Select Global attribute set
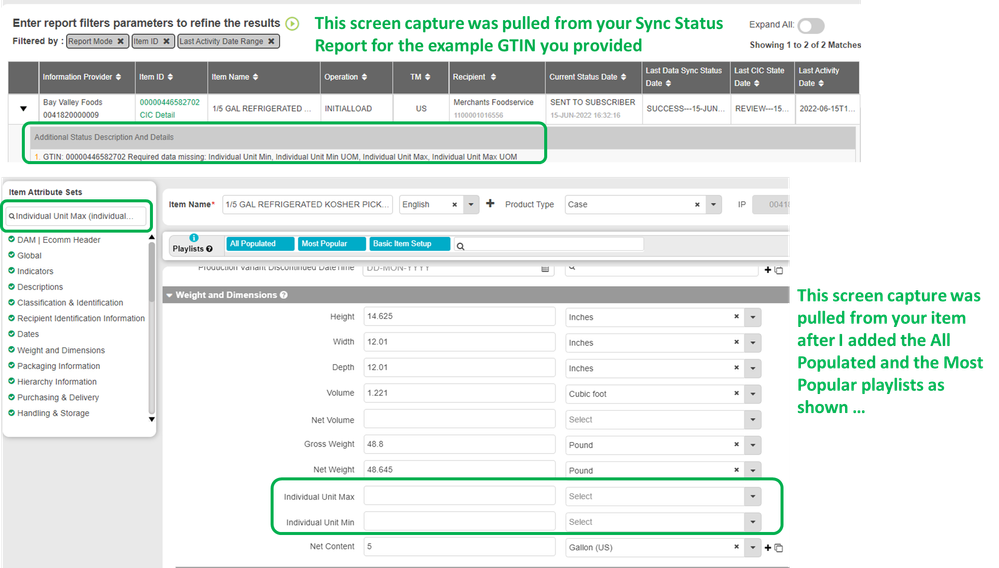The image size is (999, 568). [x=29, y=255]
